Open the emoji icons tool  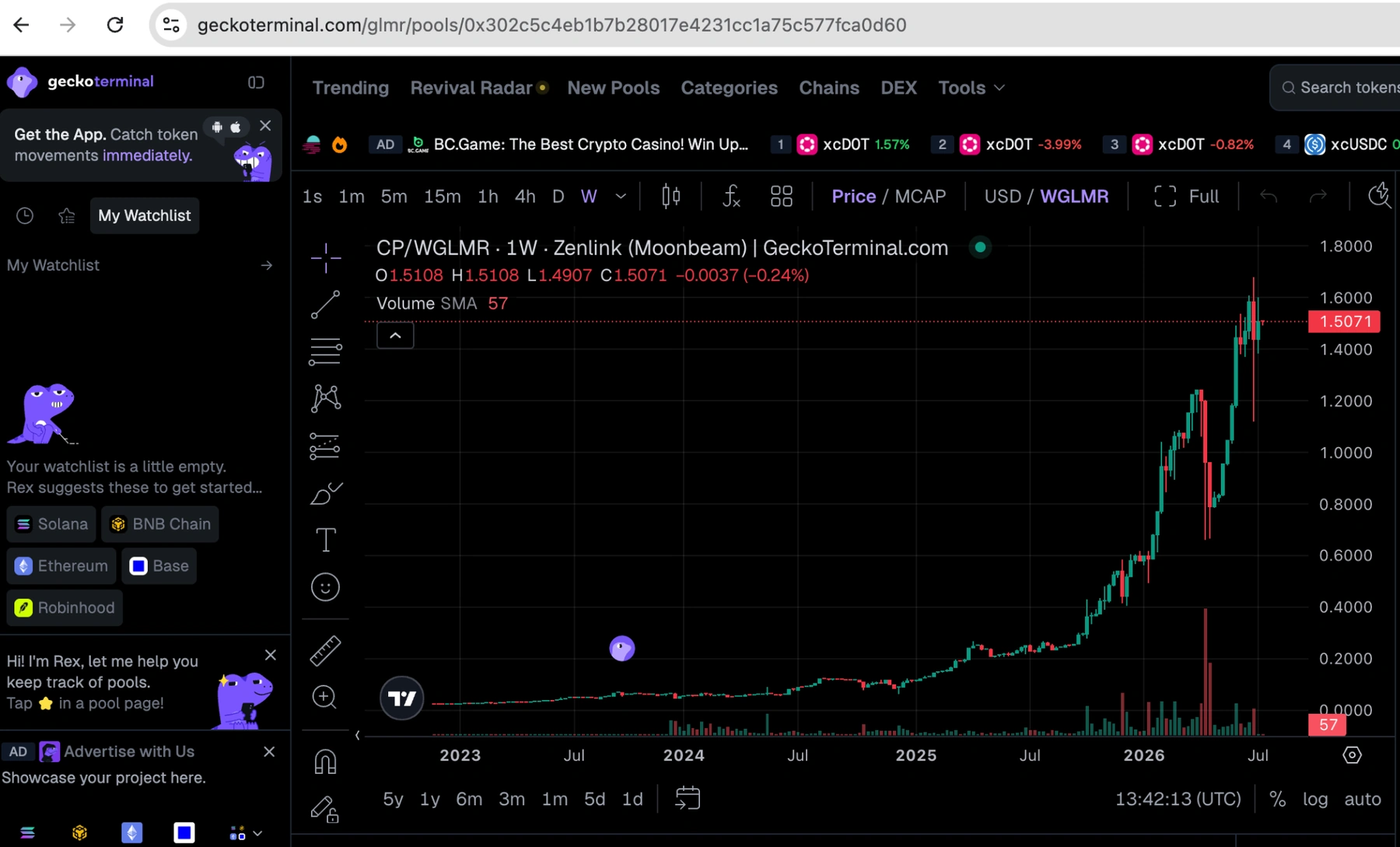tap(325, 587)
